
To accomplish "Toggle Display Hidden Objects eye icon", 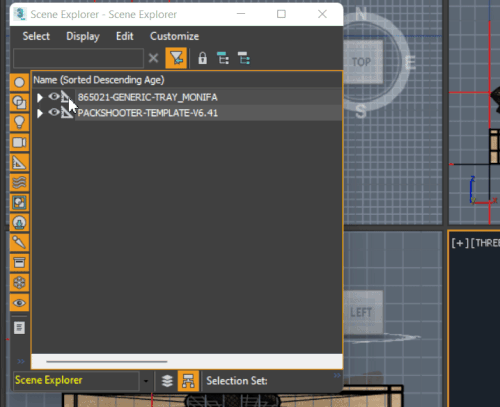I will click(19, 303).
